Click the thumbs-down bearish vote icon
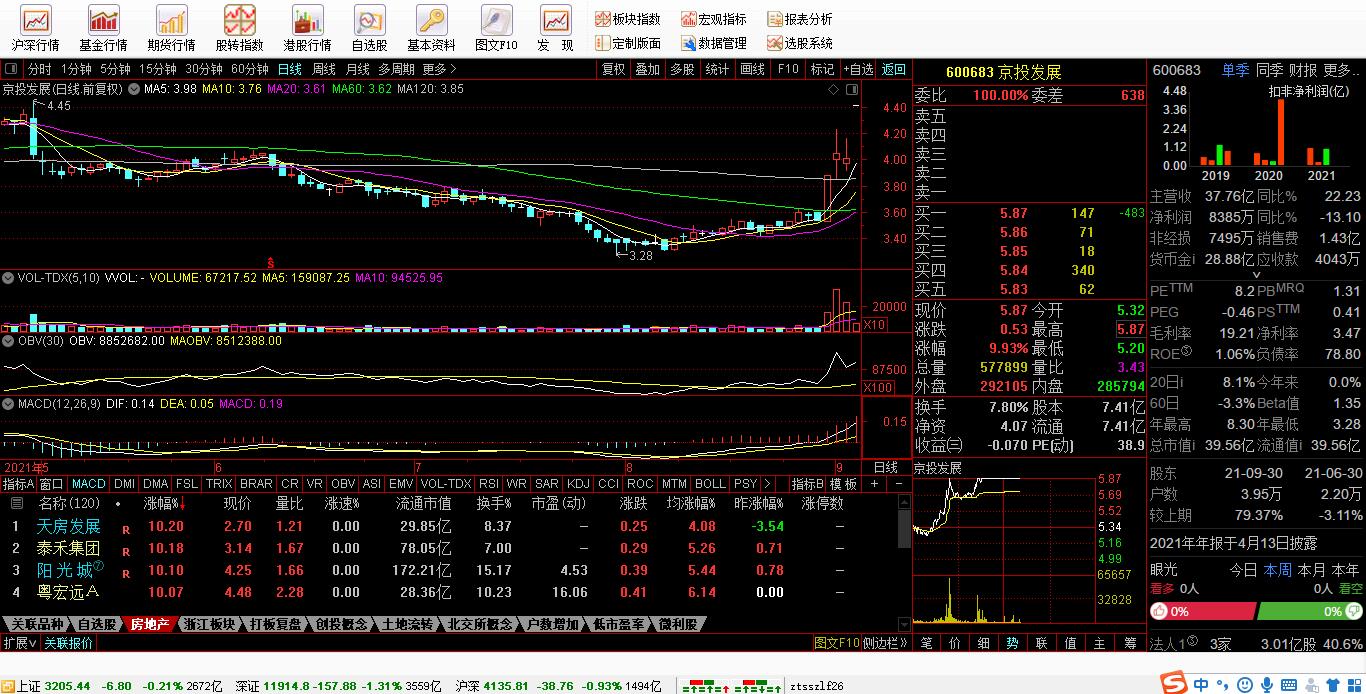 click(1352, 611)
